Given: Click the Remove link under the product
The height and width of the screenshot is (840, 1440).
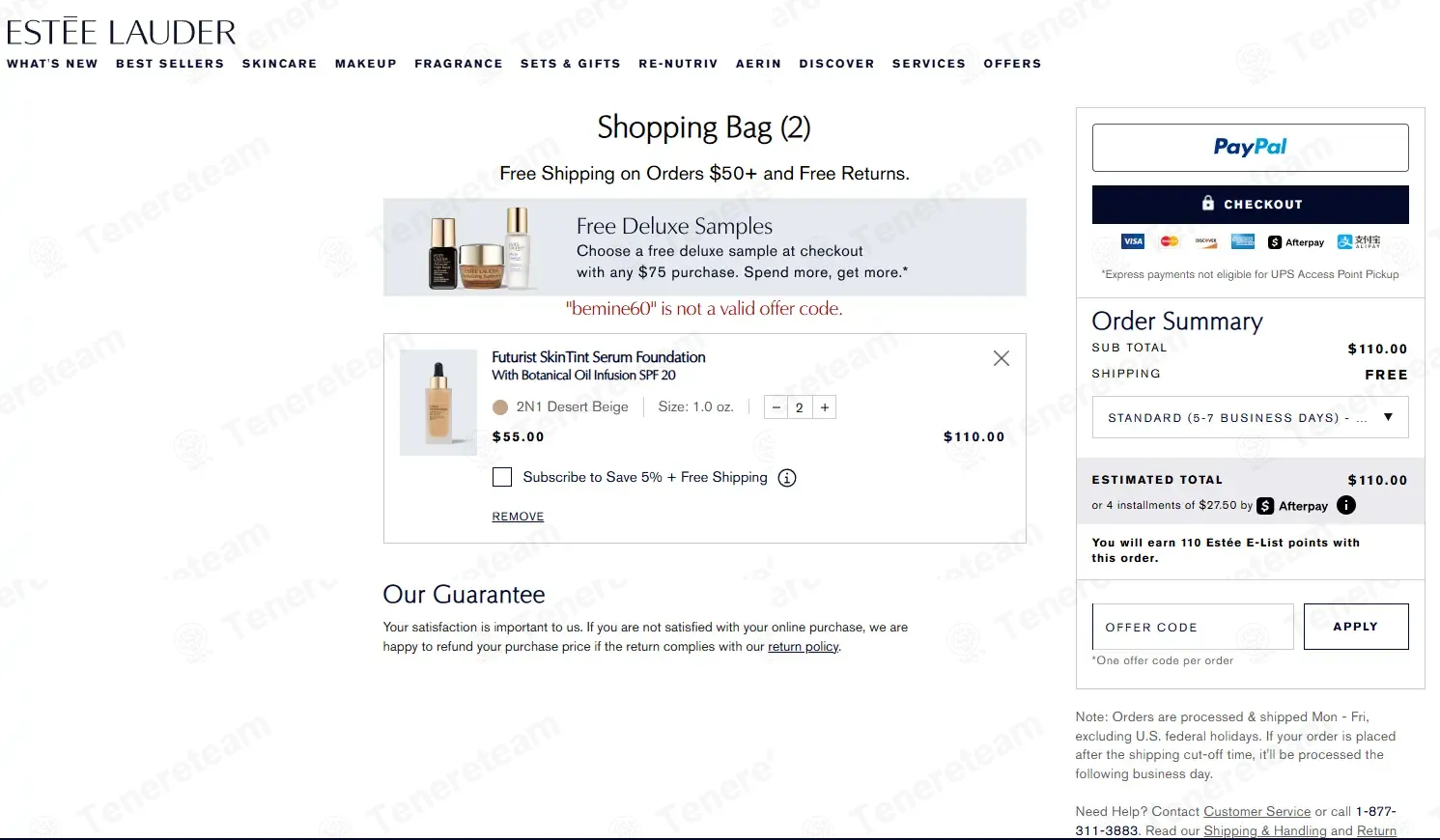Looking at the screenshot, I should tap(518, 517).
